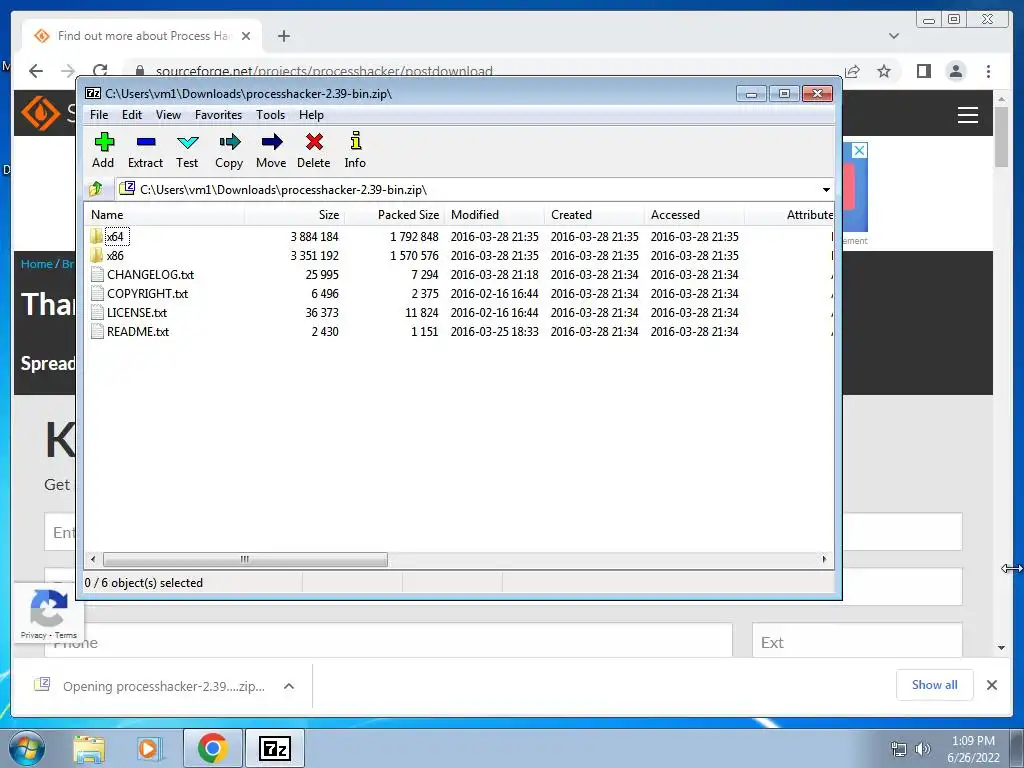Image resolution: width=1024 pixels, height=768 pixels.
Task: Click the share page icon in Chrome
Action: pyautogui.click(x=852, y=71)
